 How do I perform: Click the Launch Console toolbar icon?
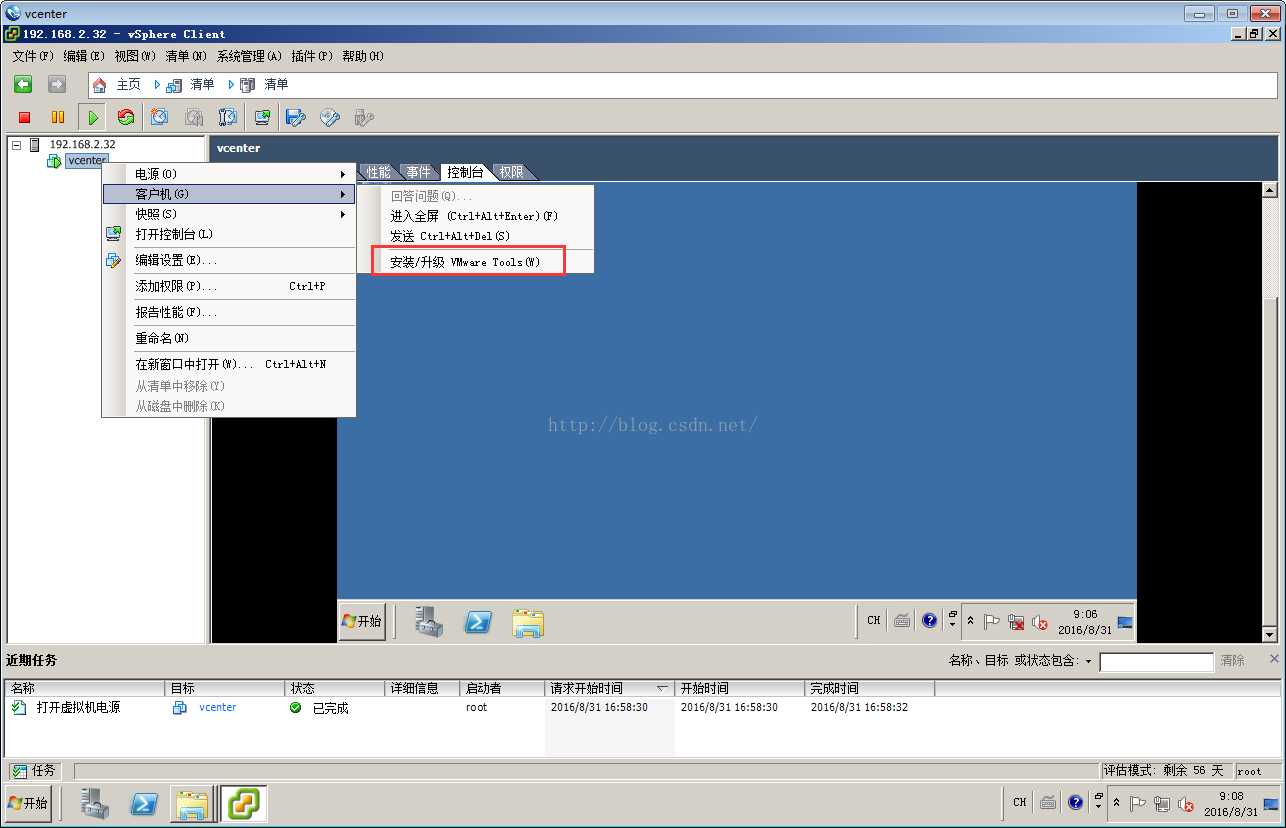point(262,118)
